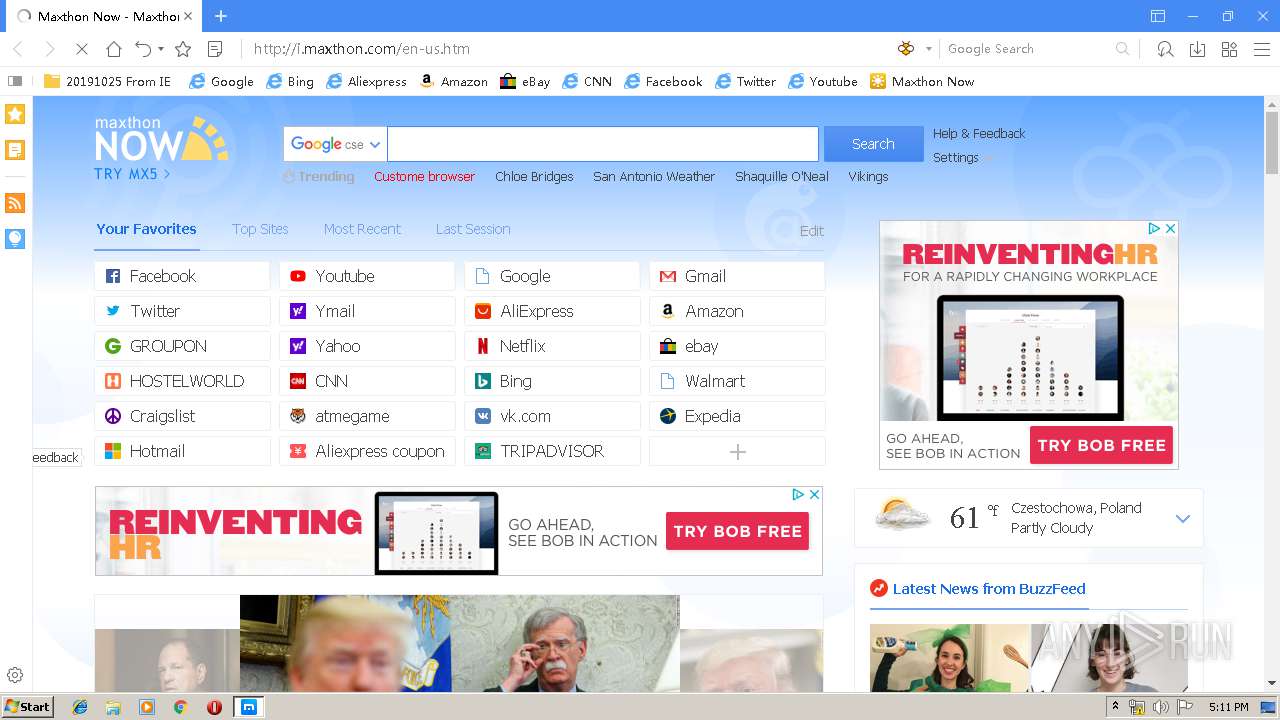Open 20191025 From IE bookmarks folder
This screenshot has width=1280, height=720.
108,81
